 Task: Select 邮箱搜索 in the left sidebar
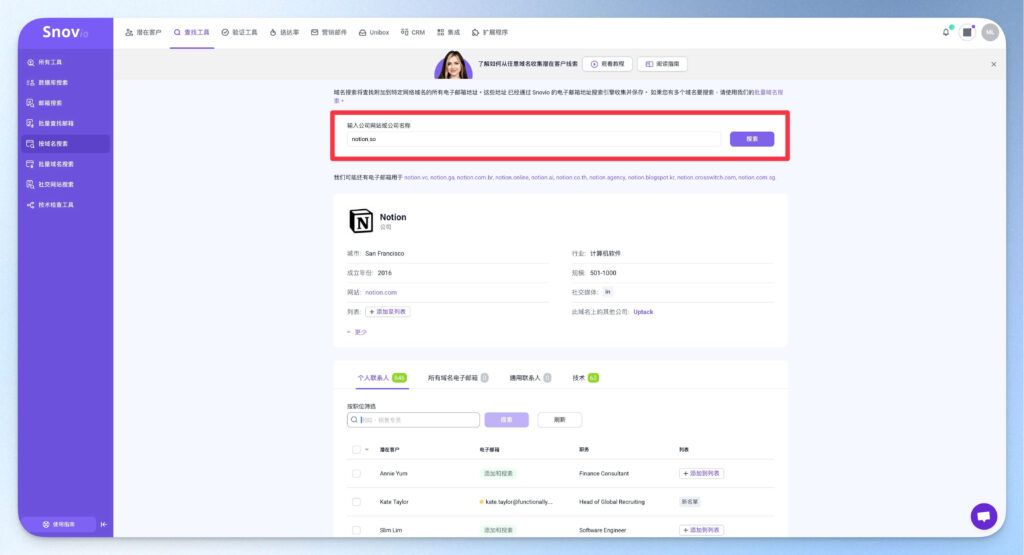click(65, 103)
